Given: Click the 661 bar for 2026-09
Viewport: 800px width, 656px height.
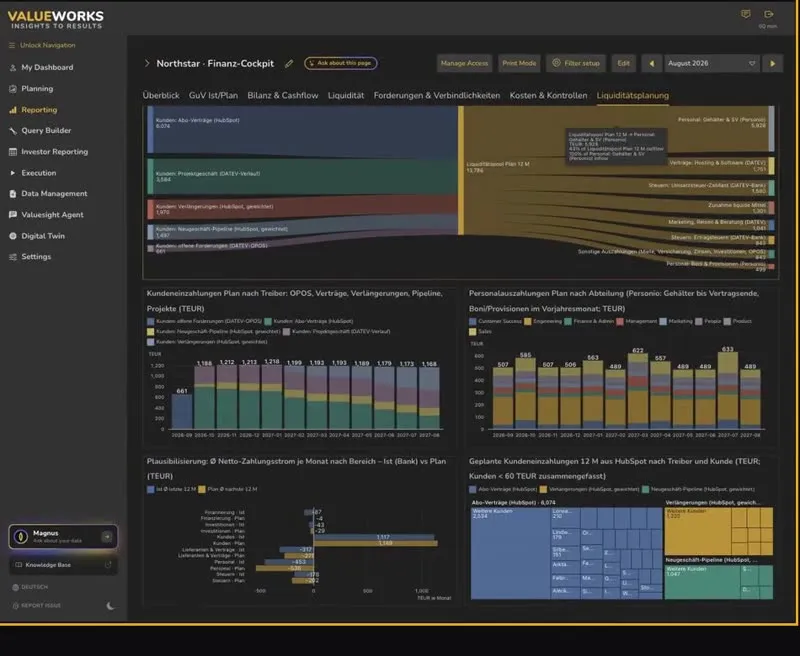Looking at the screenshot, I should pos(182,411).
